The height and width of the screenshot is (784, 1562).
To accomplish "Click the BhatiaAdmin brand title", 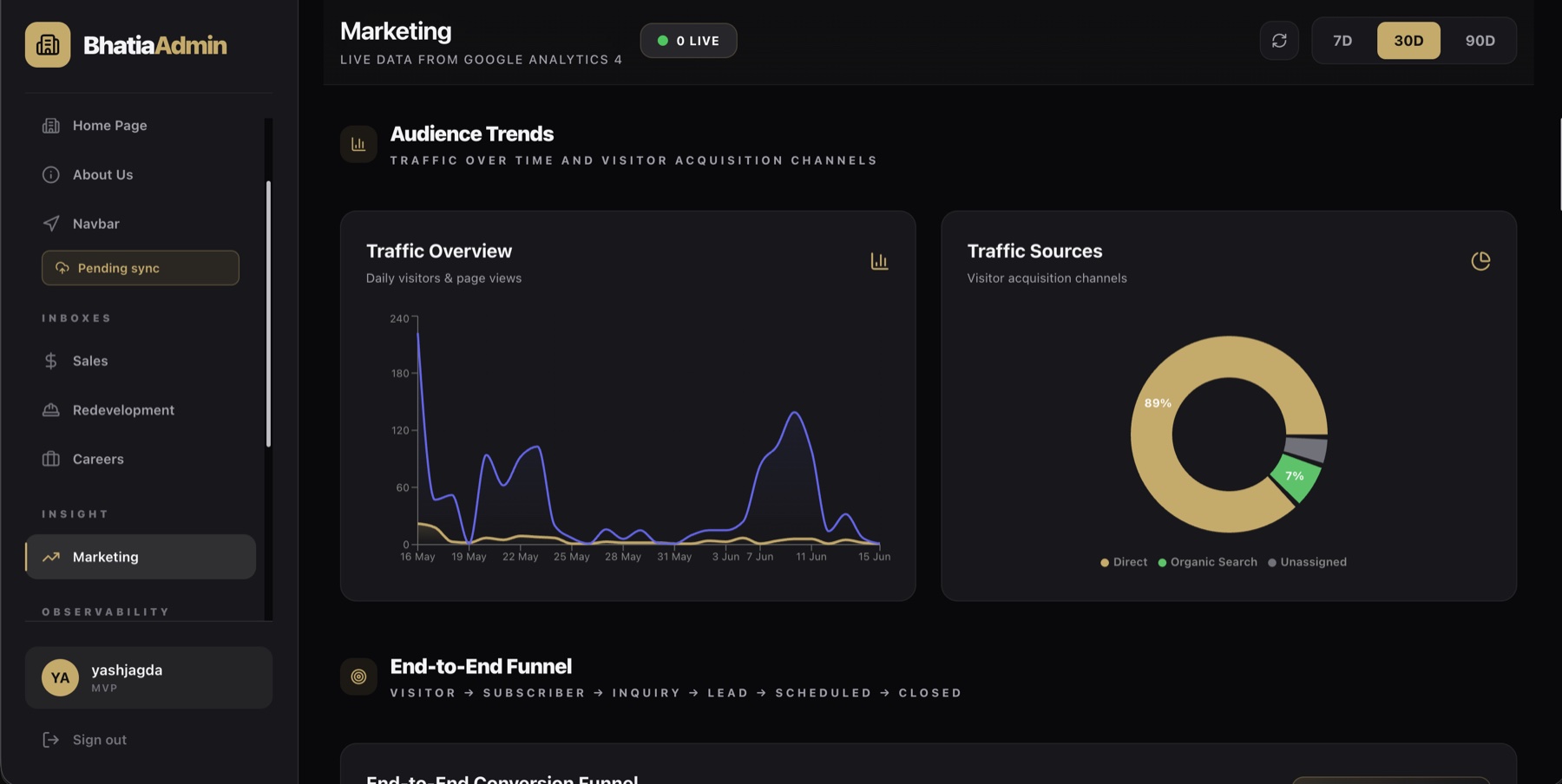I will click(155, 45).
